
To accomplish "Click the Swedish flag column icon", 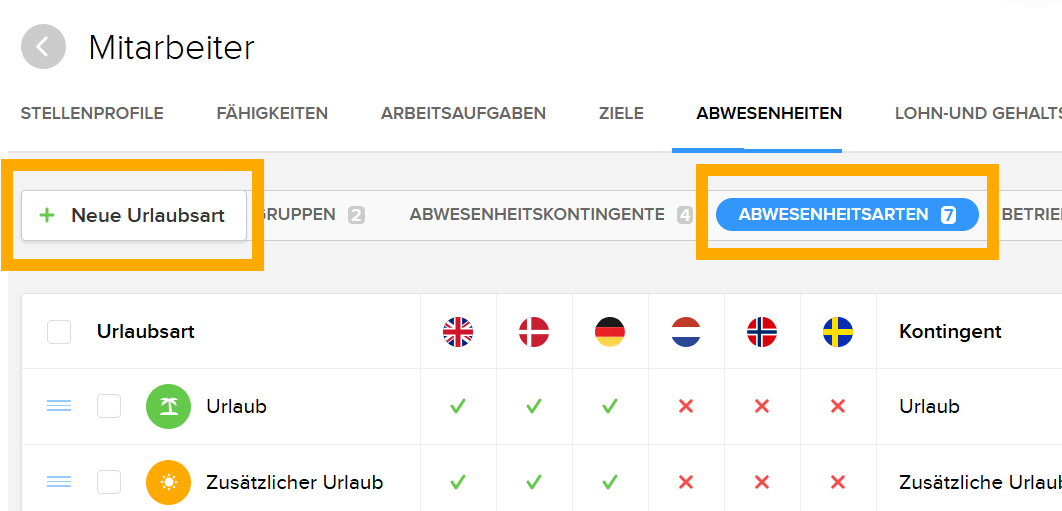I will (838, 332).
